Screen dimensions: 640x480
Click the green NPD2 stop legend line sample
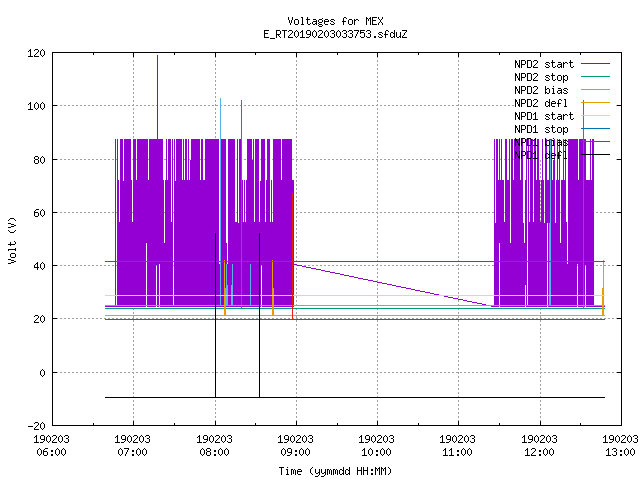(x=595, y=76)
